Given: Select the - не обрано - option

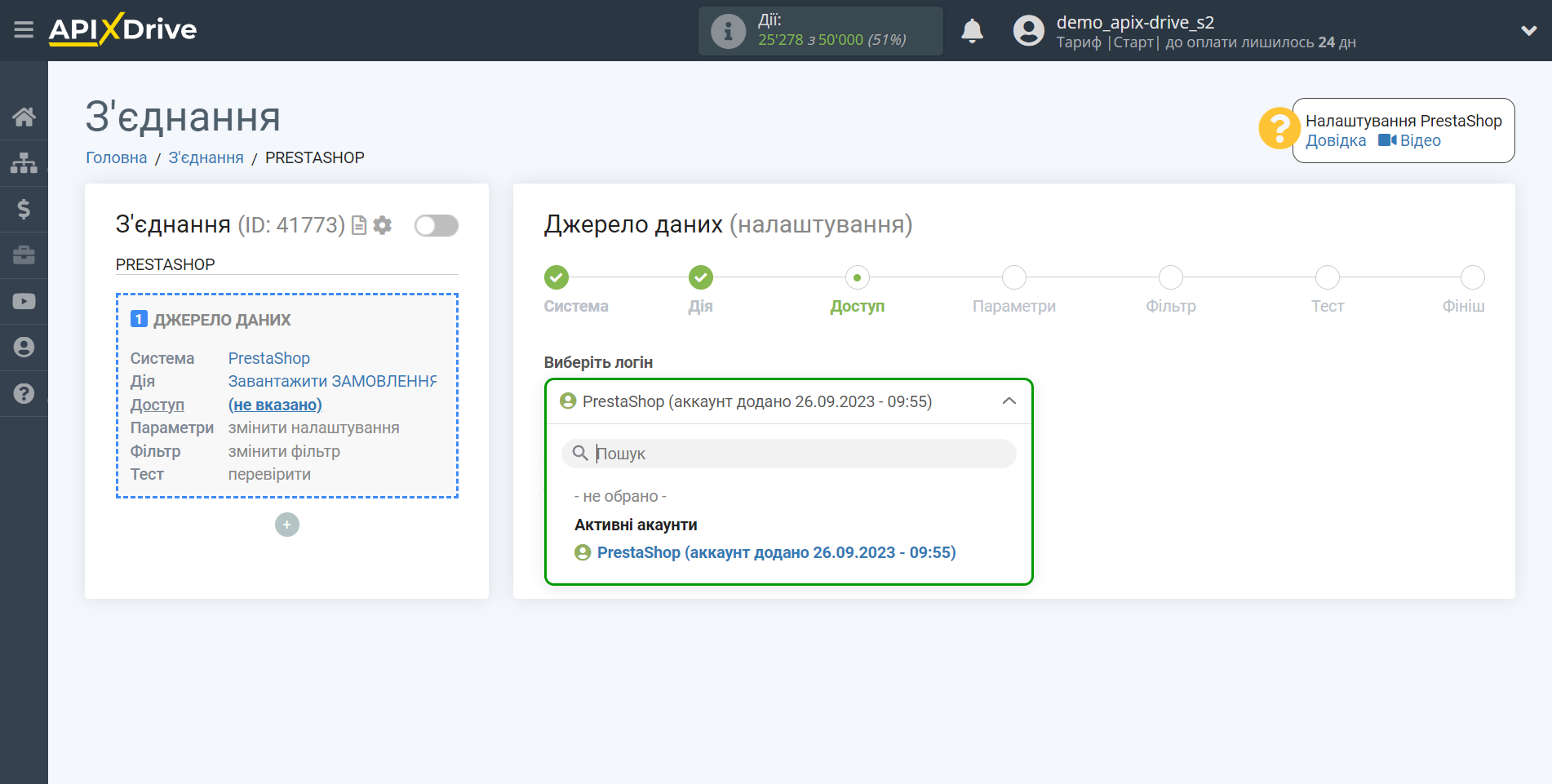Looking at the screenshot, I should (620, 496).
